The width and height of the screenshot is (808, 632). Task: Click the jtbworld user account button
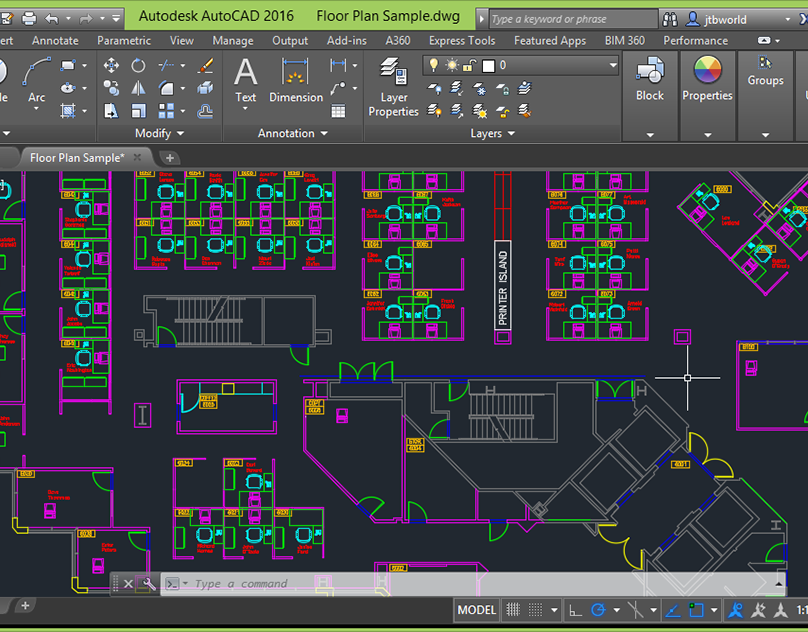tap(716, 19)
